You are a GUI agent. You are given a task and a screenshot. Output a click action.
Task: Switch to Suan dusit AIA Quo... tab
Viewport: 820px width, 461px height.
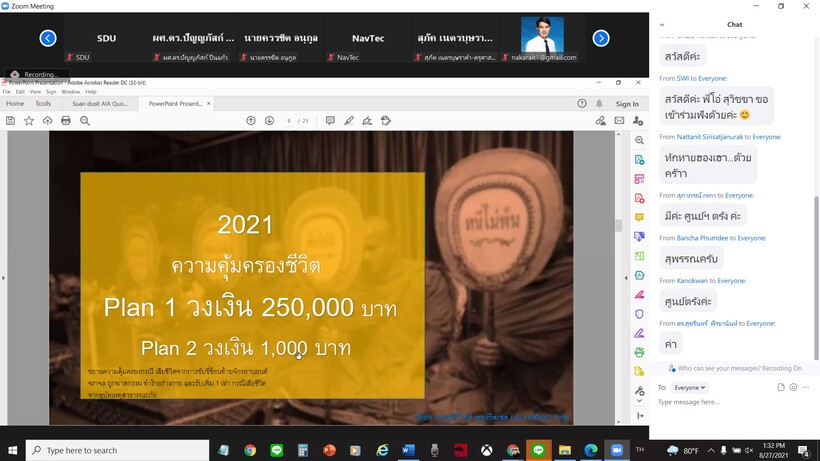tap(100, 103)
